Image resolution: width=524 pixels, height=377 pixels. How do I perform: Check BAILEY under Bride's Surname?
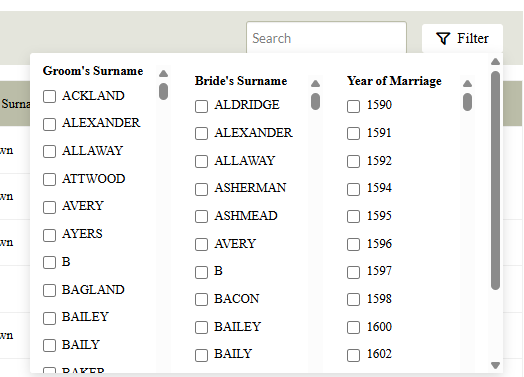(x=202, y=328)
